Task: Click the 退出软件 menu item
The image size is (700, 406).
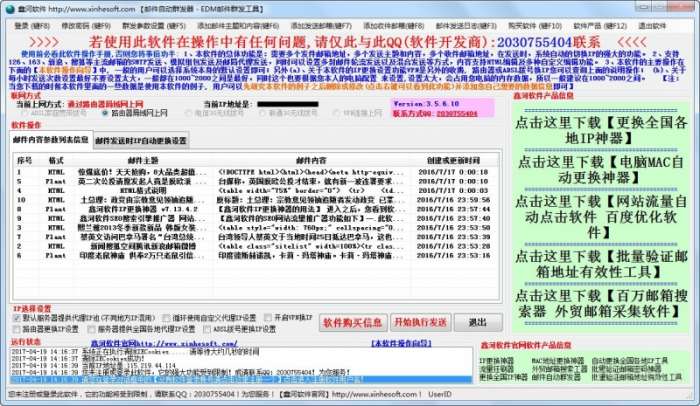Action: [652, 26]
